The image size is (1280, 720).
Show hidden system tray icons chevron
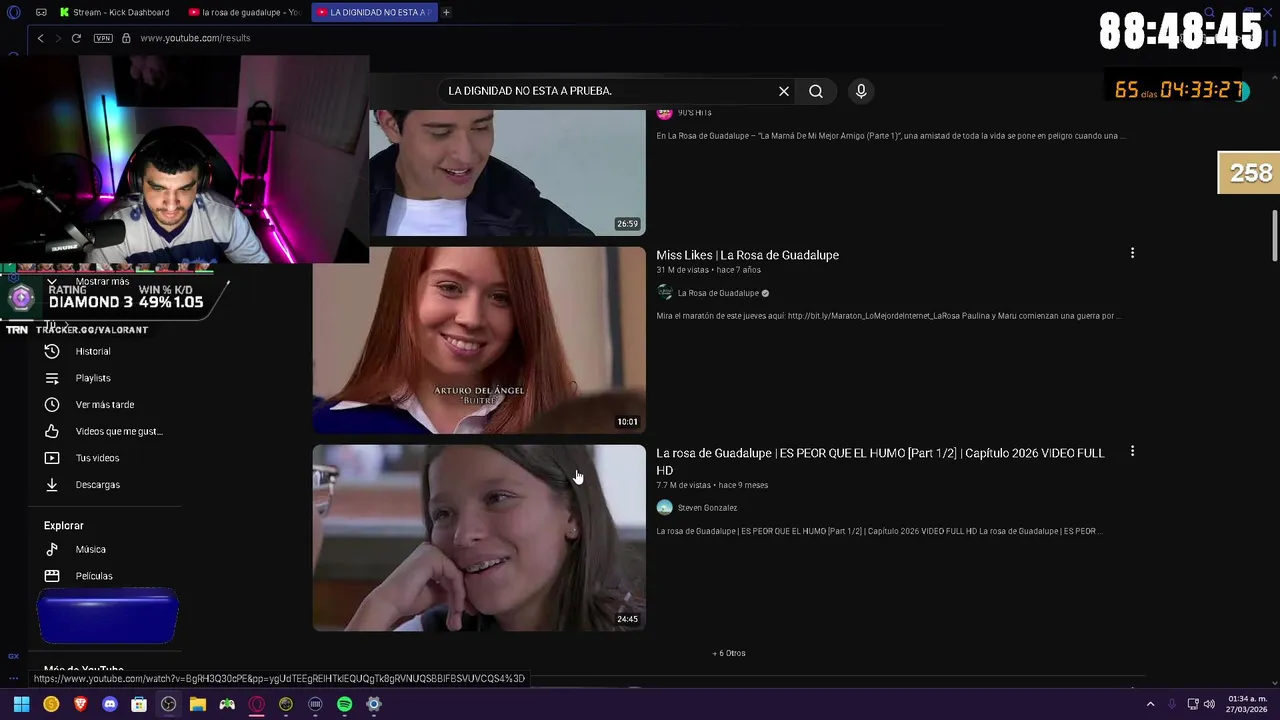(x=1150, y=704)
